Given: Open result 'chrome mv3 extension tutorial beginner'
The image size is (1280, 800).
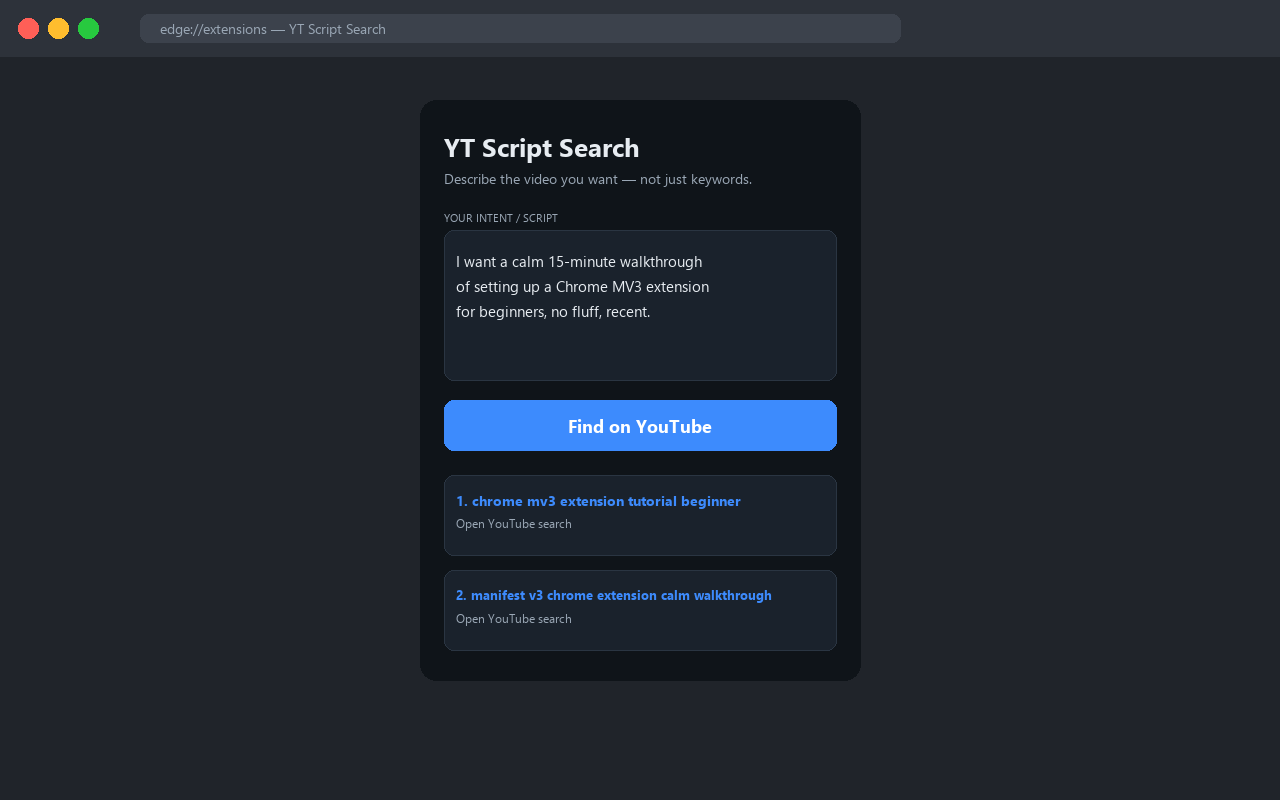Looking at the screenshot, I should pyautogui.click(x=598, y=501).
